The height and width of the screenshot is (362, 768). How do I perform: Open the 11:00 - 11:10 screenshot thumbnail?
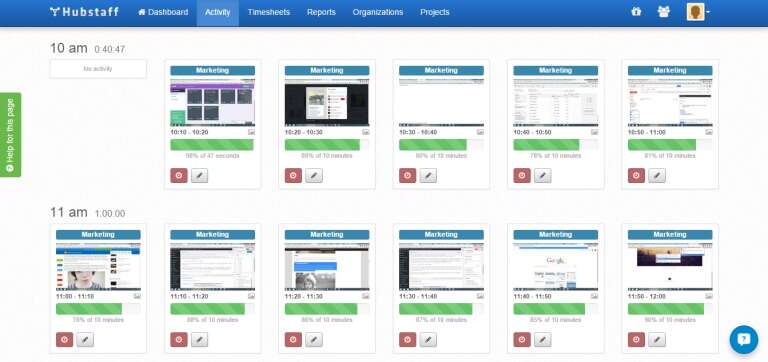point(98,266)
